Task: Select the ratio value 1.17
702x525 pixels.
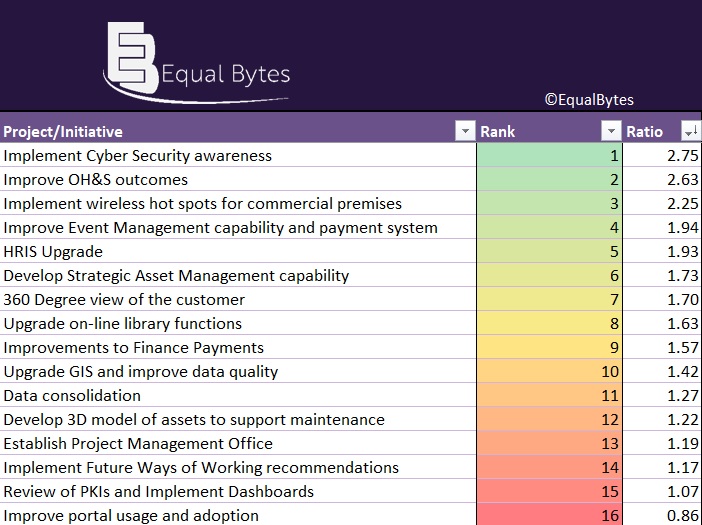Action: (x=662, y=467)
